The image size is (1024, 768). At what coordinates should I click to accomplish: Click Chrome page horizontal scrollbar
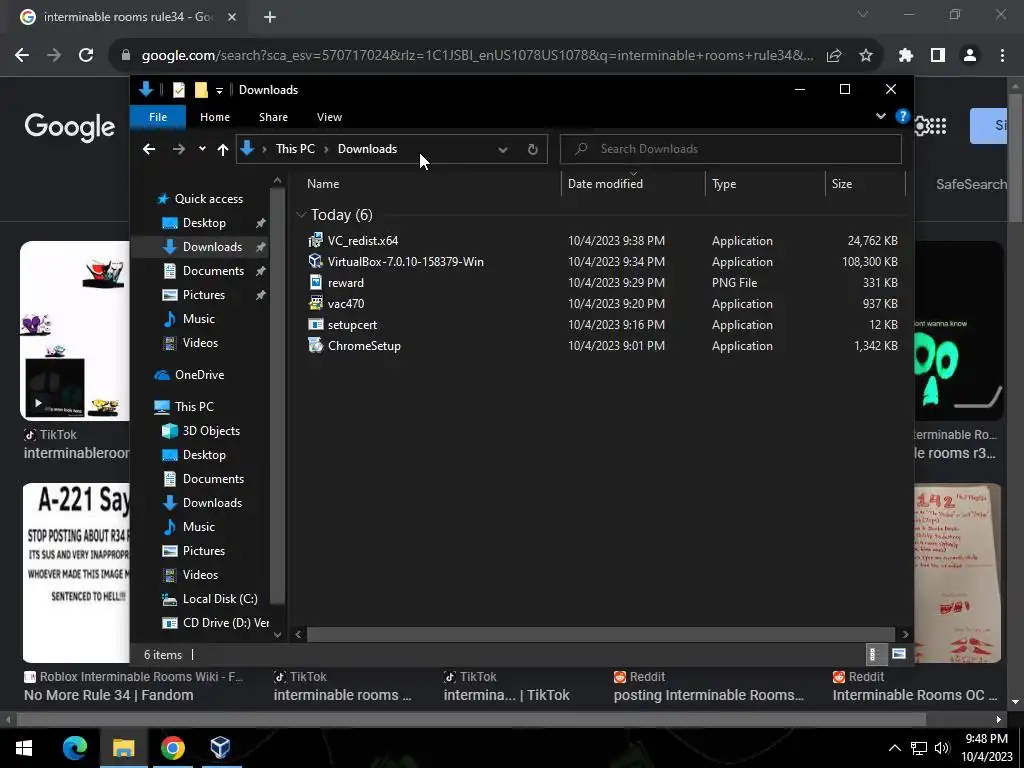(x=470, y=720)
